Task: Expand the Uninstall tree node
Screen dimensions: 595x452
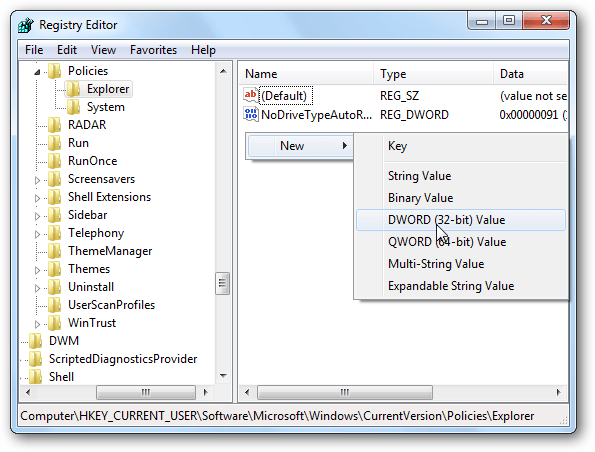Action: [x=37, y=288]
